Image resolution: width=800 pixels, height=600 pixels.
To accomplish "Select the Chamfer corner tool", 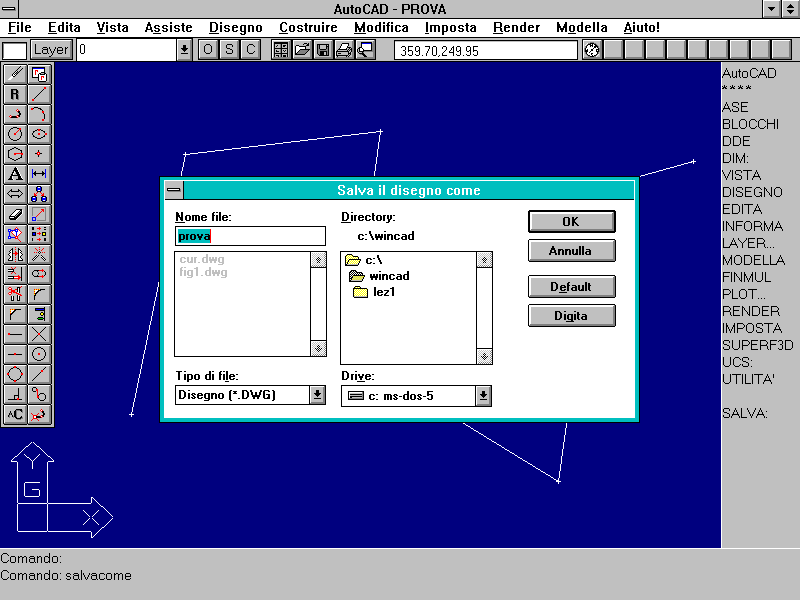I will [15, 314].
